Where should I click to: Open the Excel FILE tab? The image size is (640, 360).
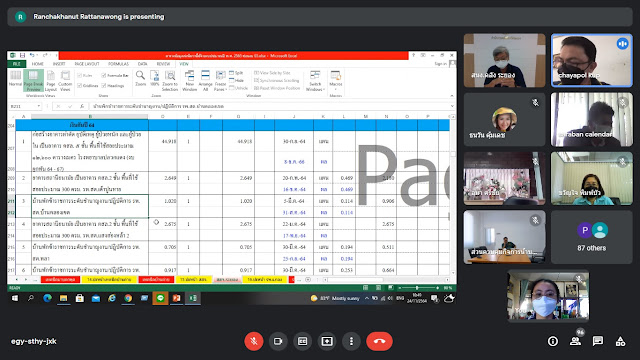[16, 64]
